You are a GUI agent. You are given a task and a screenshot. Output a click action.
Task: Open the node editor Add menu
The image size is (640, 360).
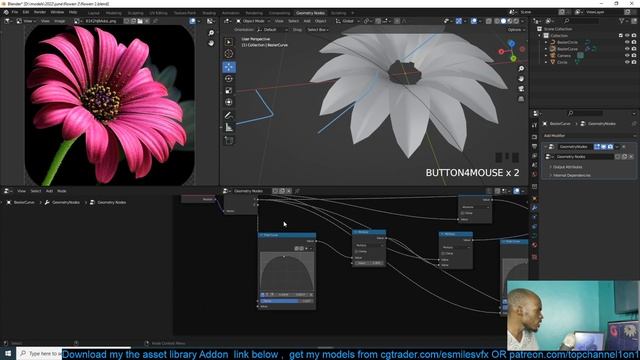49,191
